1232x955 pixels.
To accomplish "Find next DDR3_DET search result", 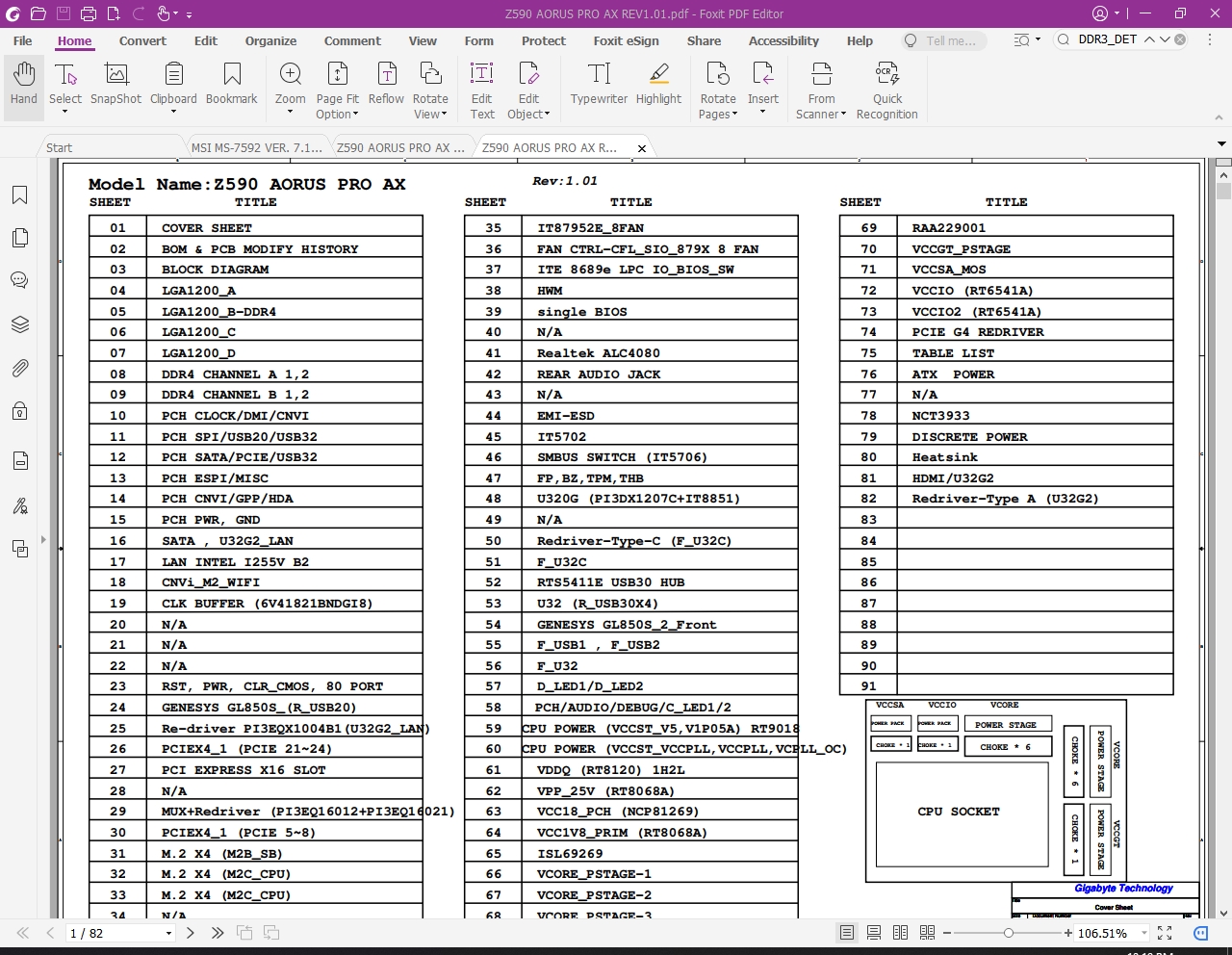I will coord(1165,39).
